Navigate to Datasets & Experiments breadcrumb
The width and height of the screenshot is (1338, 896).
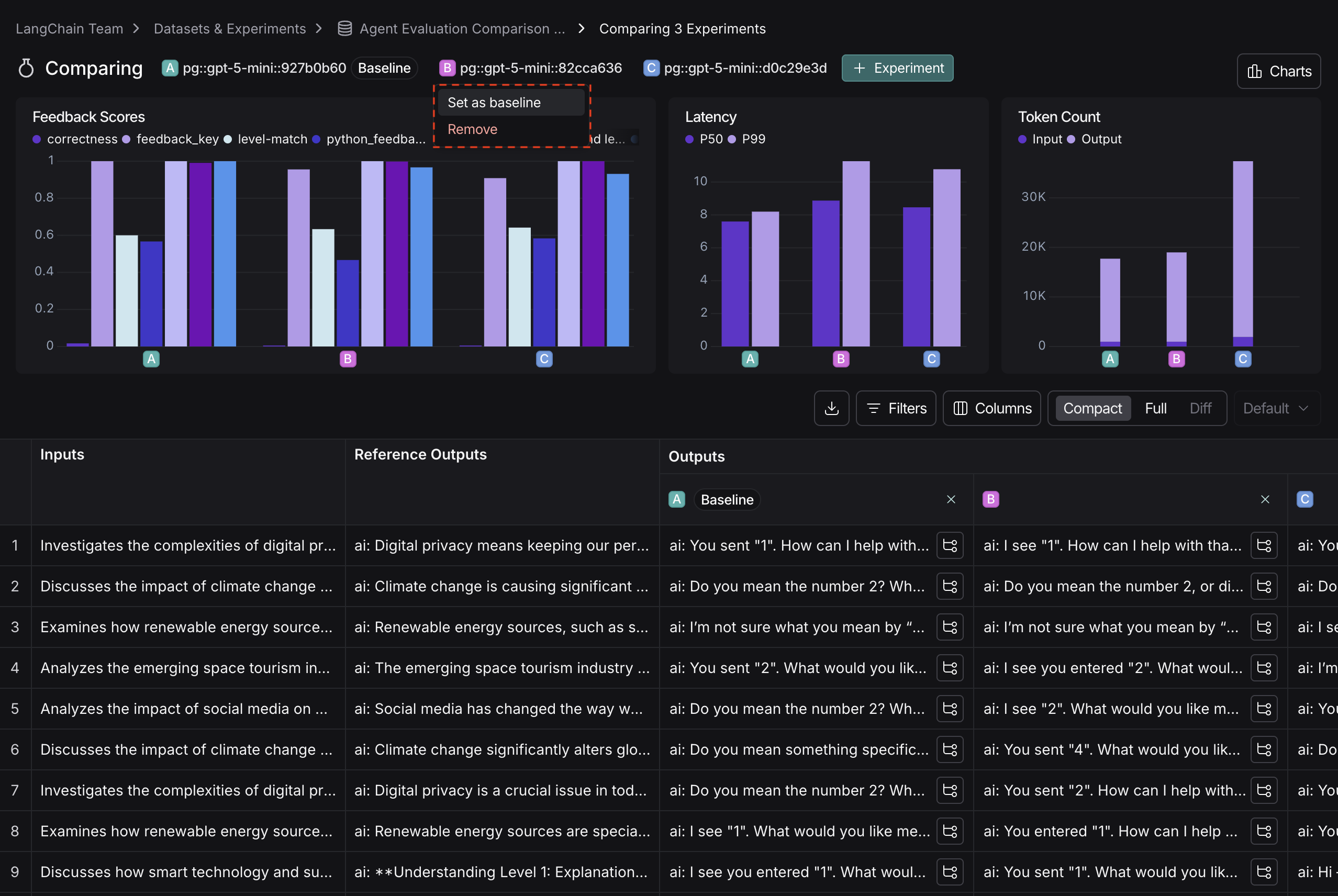point(230,28)
